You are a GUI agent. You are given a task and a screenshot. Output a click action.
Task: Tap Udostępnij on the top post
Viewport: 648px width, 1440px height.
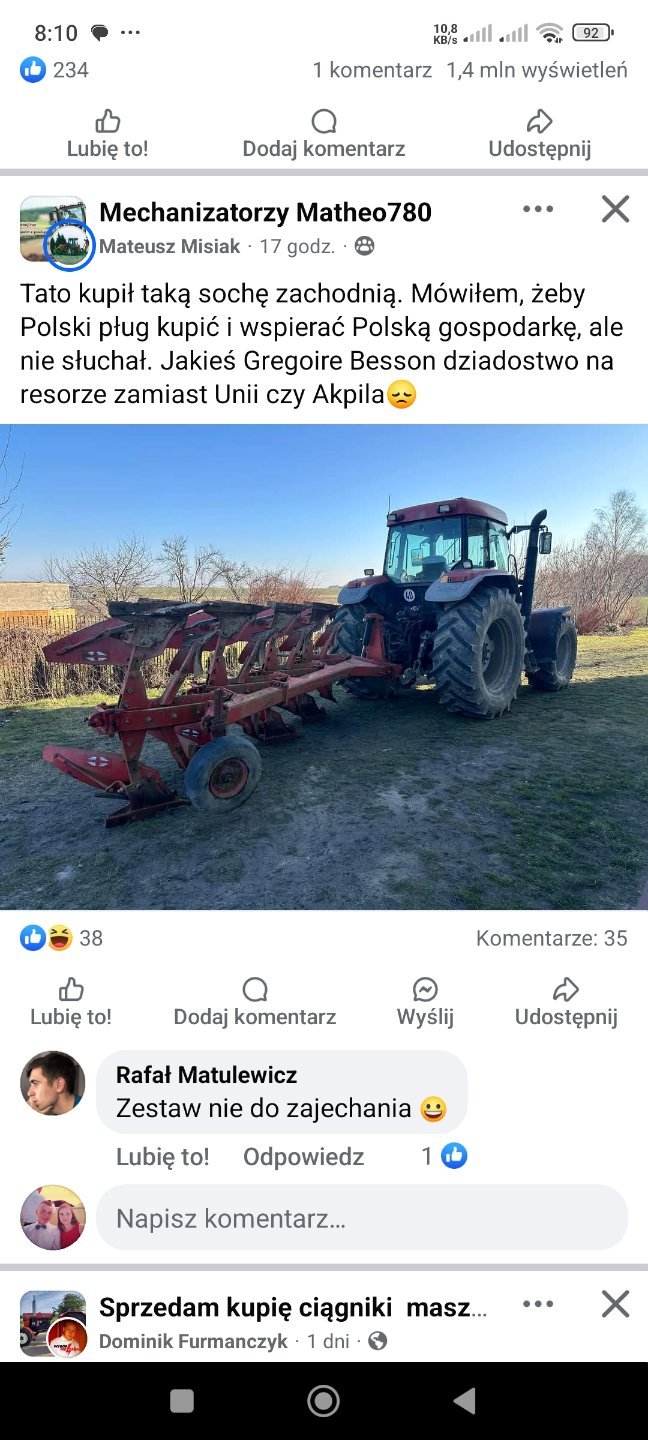[540, 135]
